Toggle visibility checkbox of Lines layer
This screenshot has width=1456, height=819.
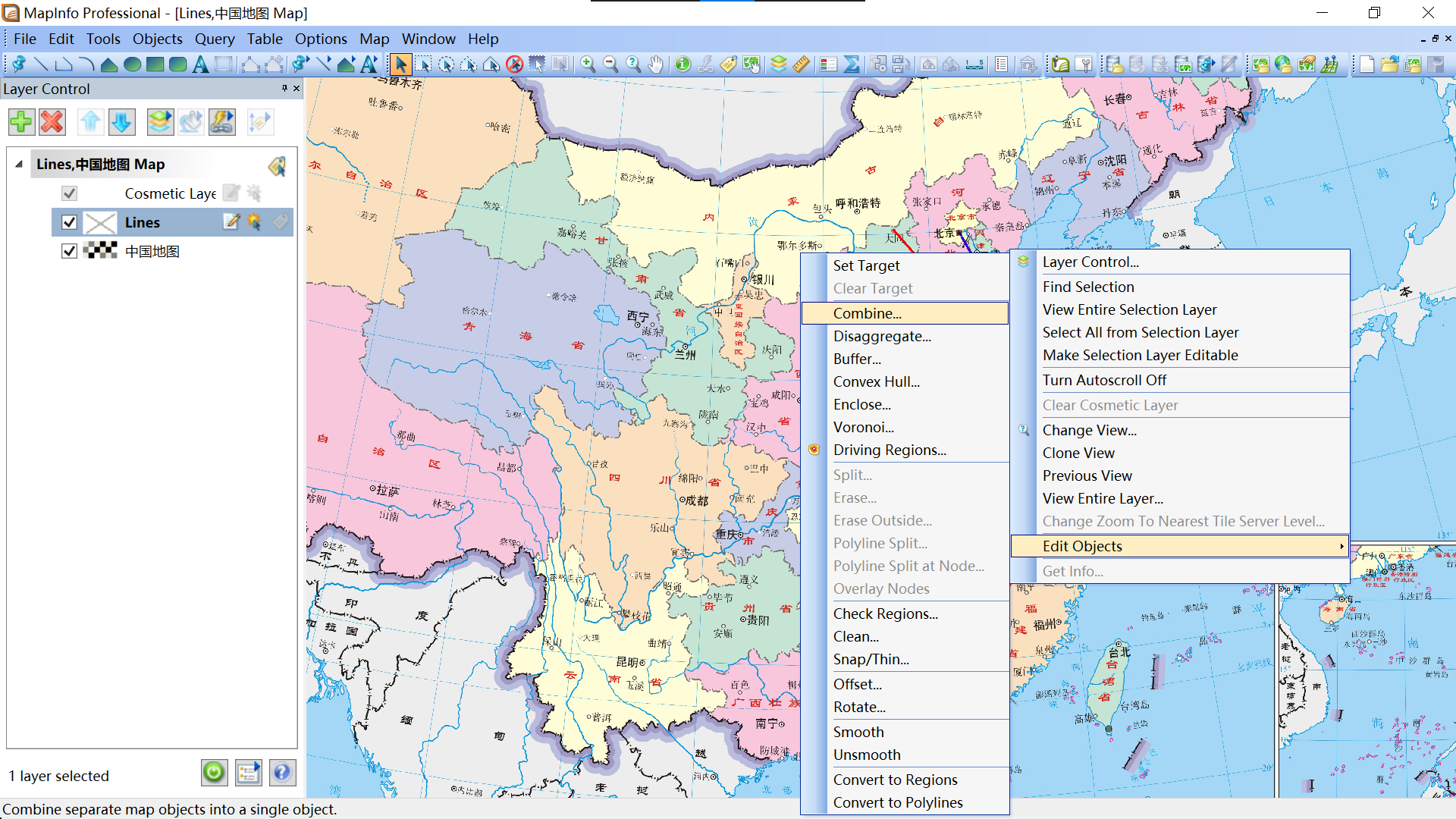pos(69,222)
